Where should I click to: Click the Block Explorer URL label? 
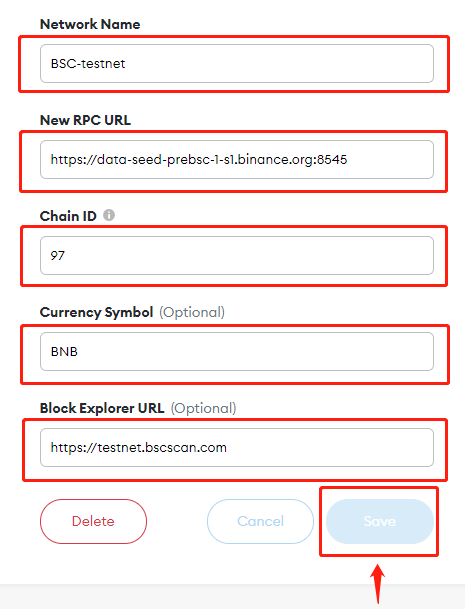click(x=102, y=408)
